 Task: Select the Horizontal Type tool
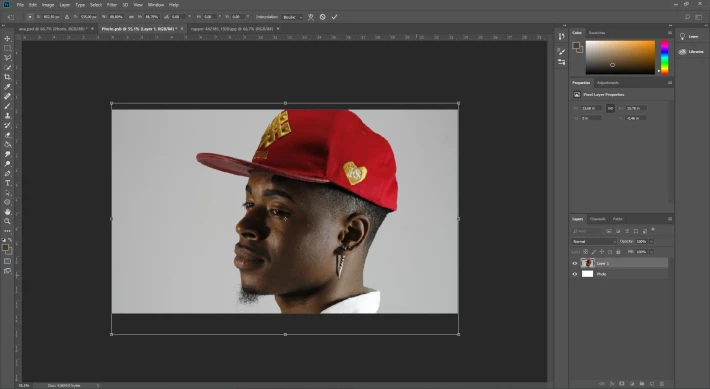7,183
